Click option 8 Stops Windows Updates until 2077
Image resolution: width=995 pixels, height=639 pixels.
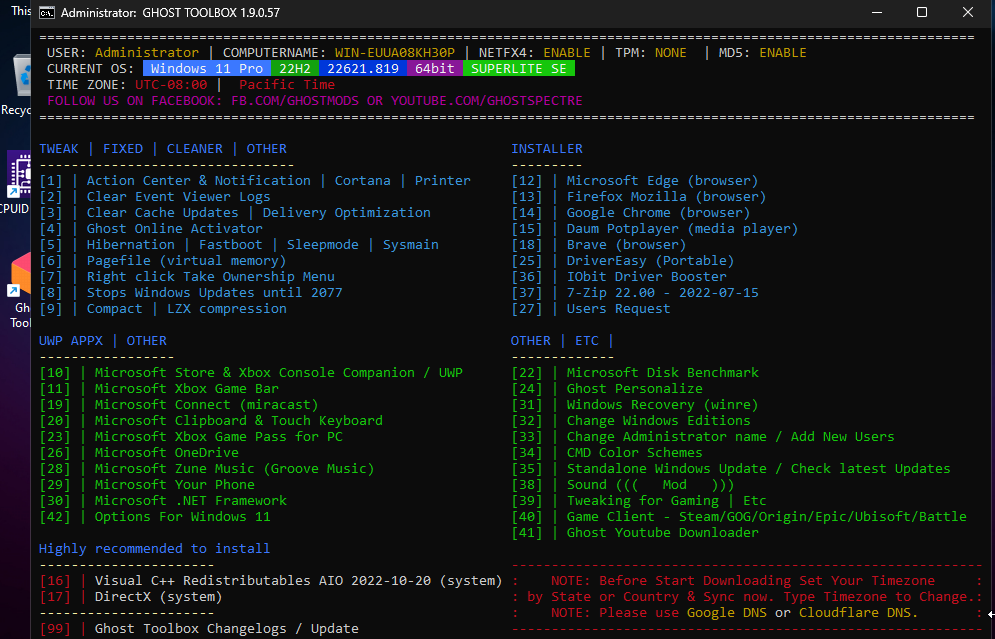[x=191, y=293]
